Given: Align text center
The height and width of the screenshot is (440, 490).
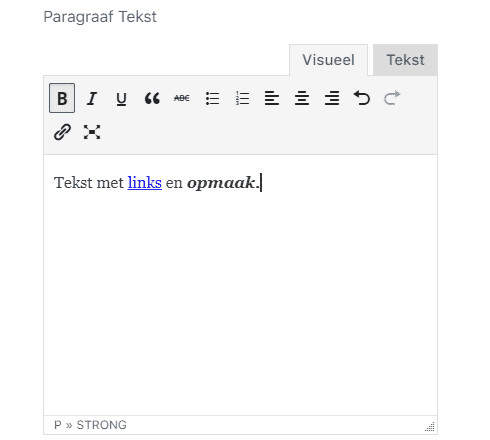Looking at the screenshot, I should pyautogui.click(x=302, y=98).
